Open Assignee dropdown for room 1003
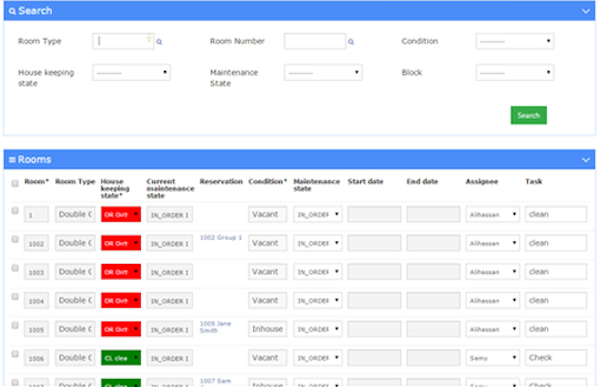Image resolution: width=600 pixels, height=387 pixels. 492,272
